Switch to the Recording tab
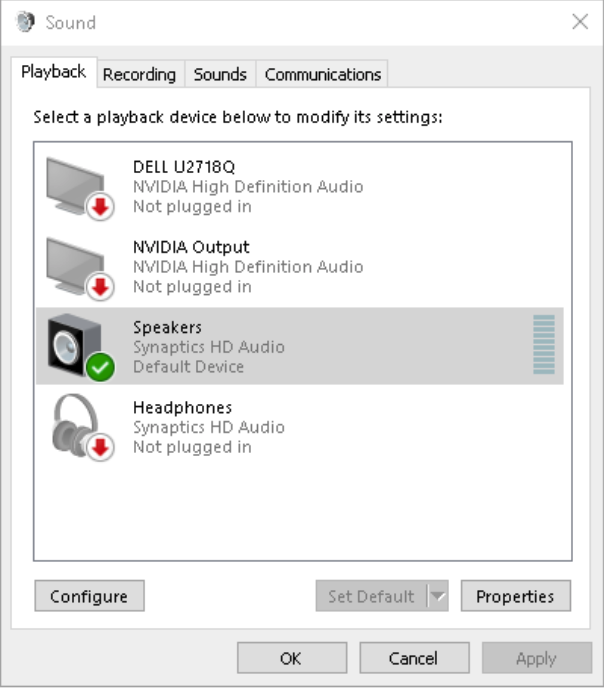604x688 pixels. pos(139,74)
